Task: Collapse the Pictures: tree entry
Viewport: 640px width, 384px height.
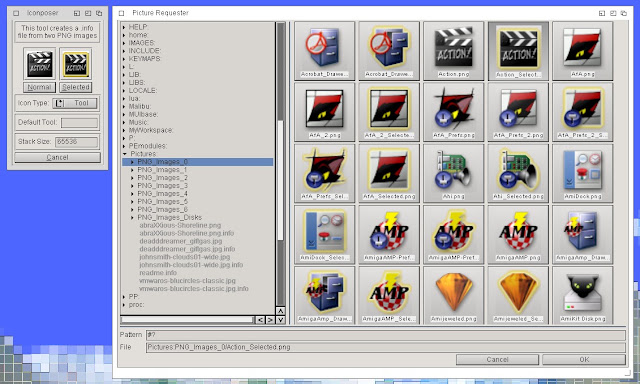Action: [125, 154]
